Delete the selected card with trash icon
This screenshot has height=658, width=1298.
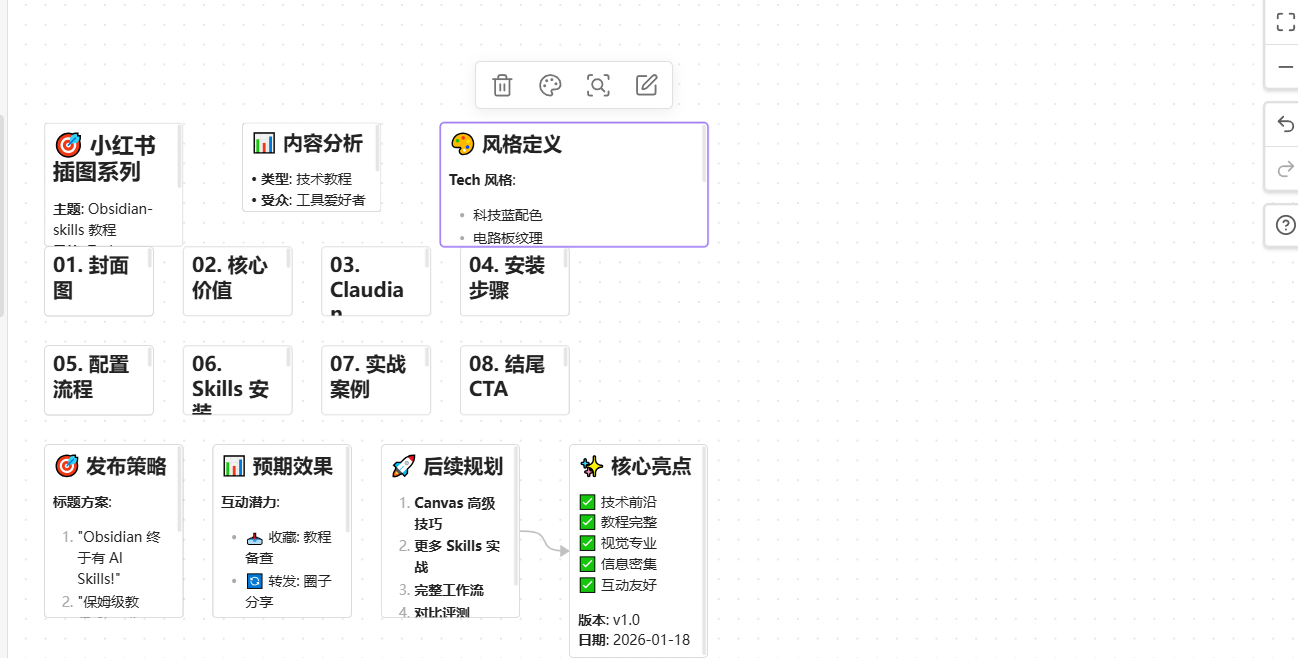coord(502,85)
